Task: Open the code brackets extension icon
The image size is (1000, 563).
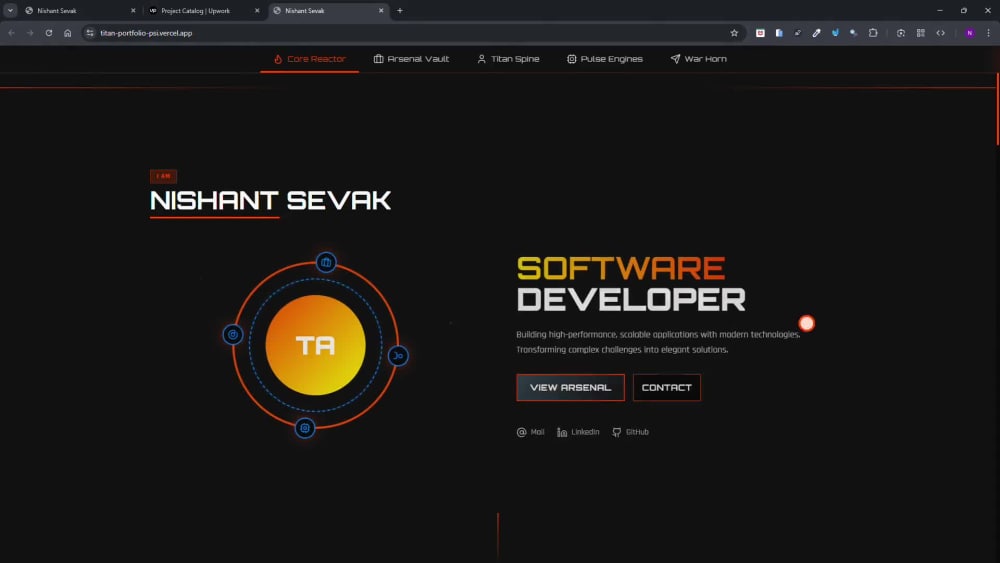Action: pyautogui.click(x=941, y=33)
